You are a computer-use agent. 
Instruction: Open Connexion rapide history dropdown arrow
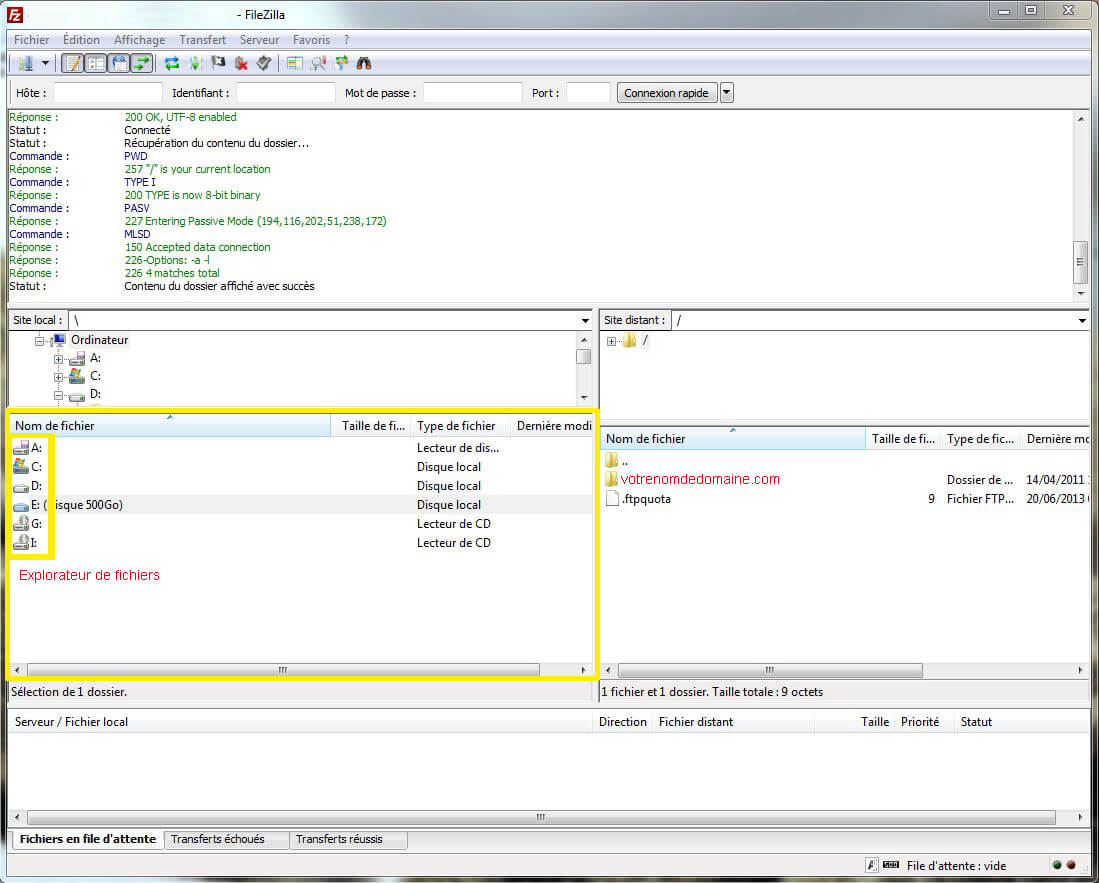coord(727,93)
